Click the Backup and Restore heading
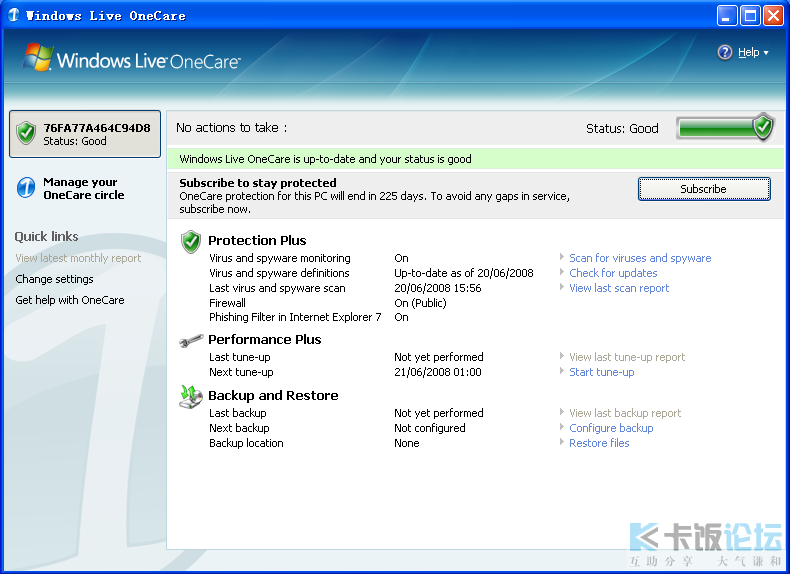The width and height of the screenshot is (790, 574). (x=273, y=396)
